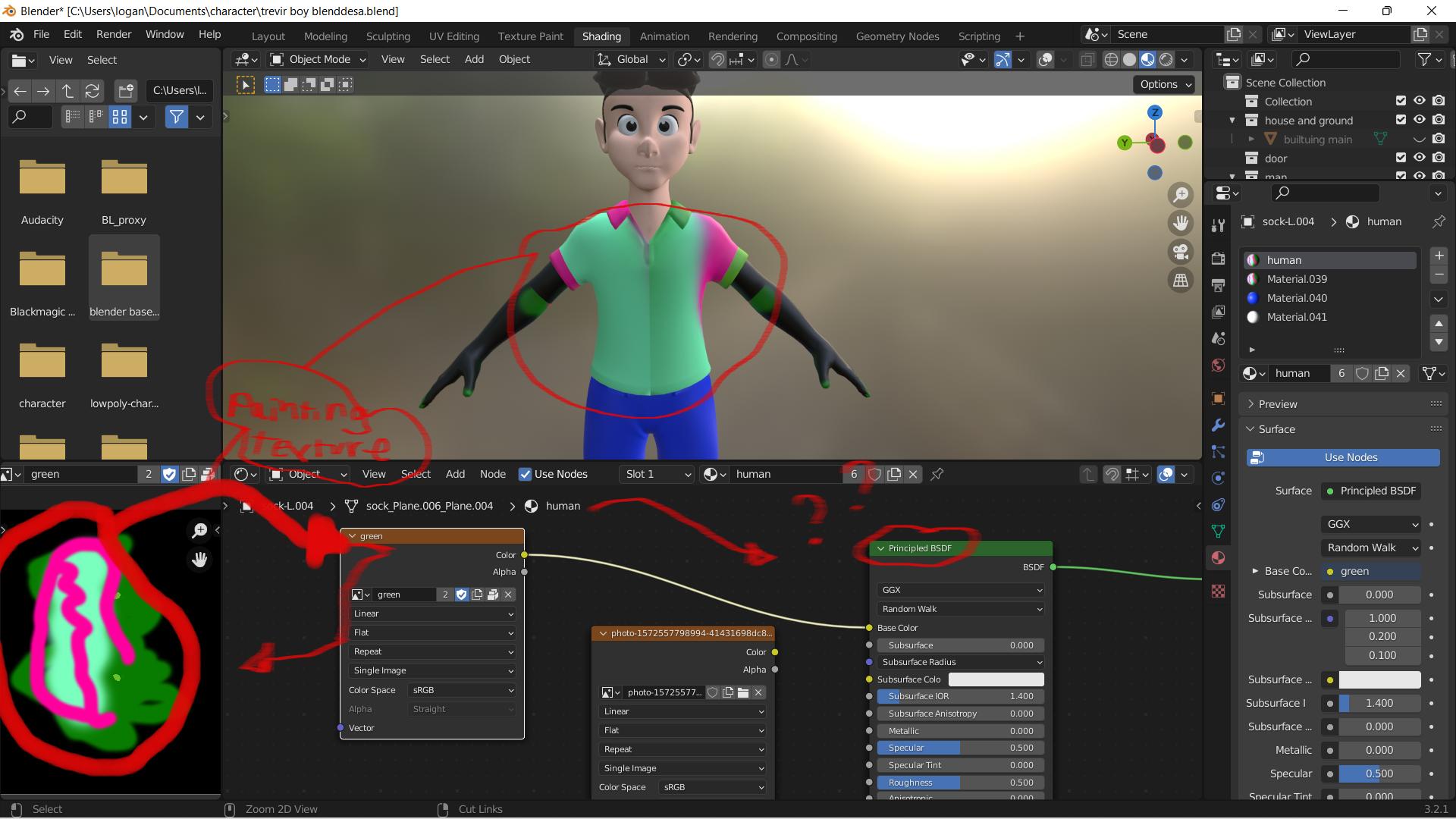
Task: Click Principled BSDF surface shader button
Action: [x=1371, y=491]
